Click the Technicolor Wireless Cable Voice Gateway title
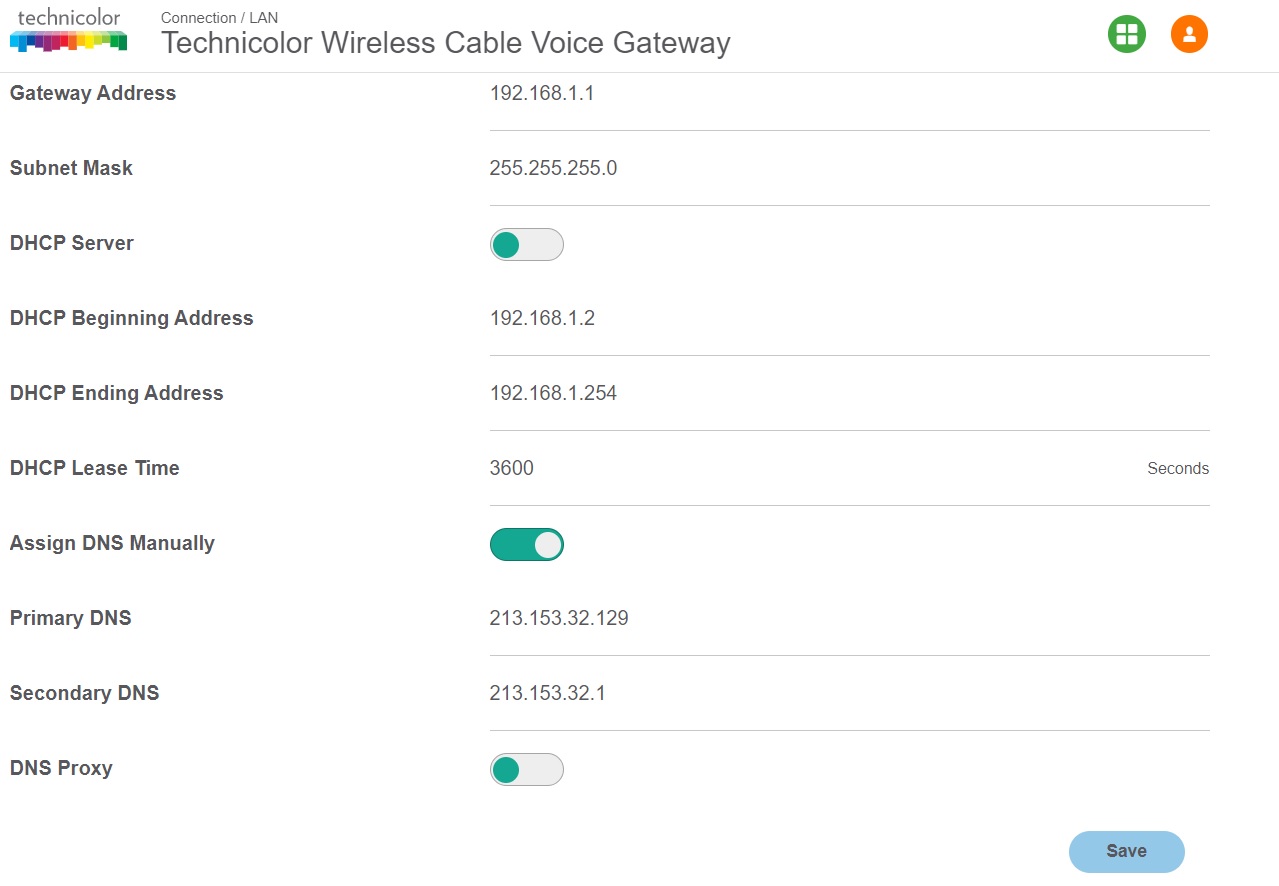This screenshot has width=1279, height=886. (x=446, y=43)
